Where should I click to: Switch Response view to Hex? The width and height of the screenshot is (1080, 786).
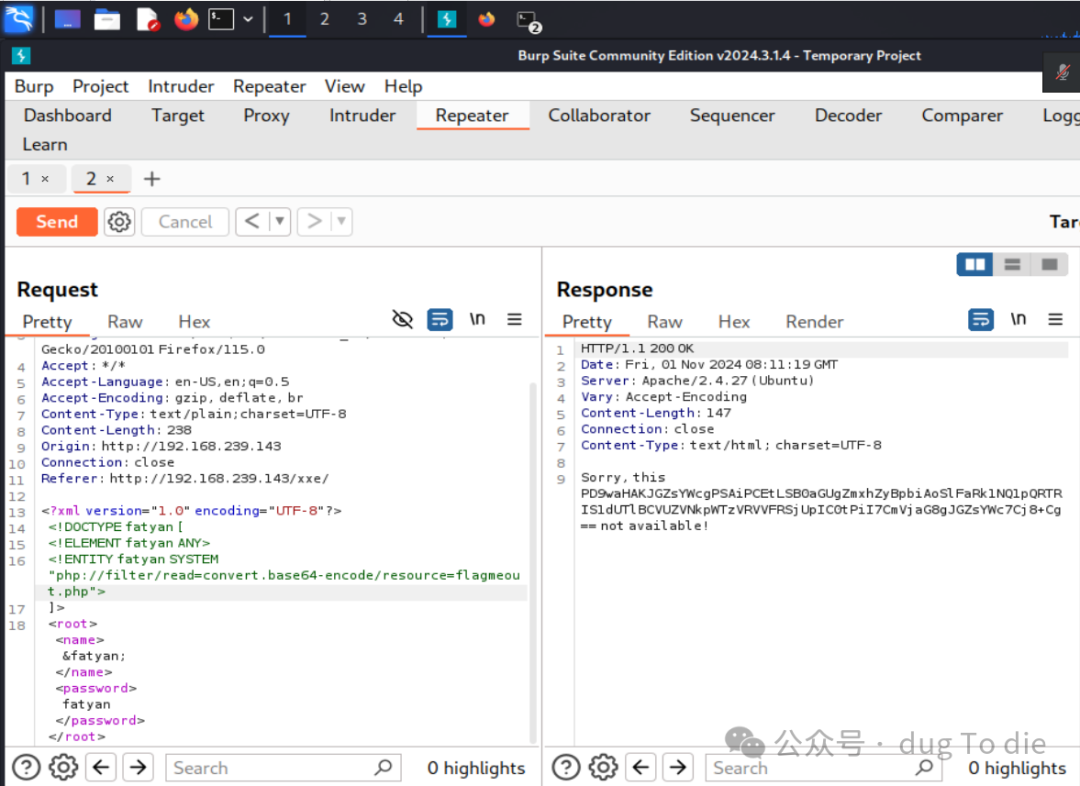(734, 322)
